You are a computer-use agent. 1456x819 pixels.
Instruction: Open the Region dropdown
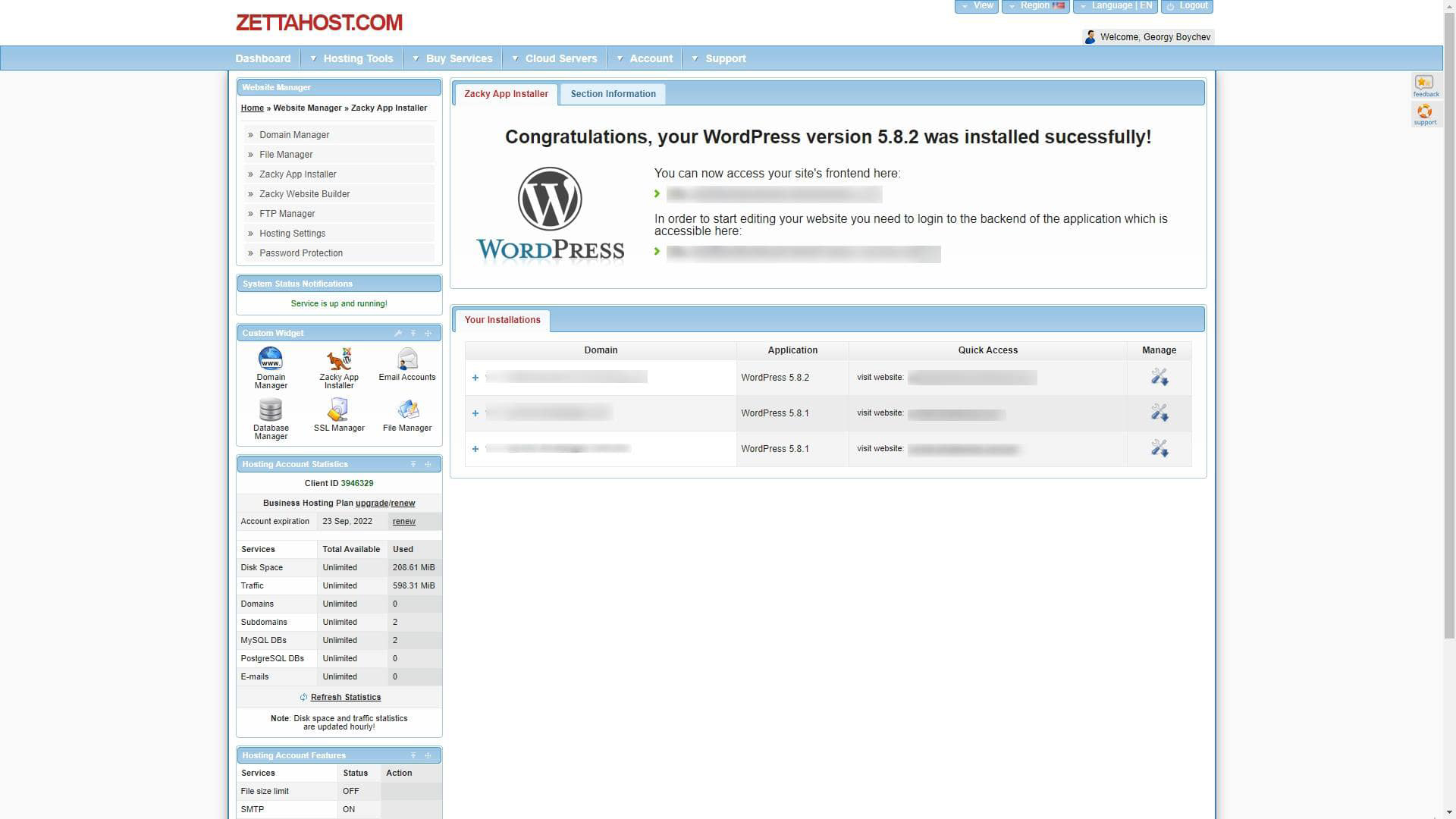1036,6
